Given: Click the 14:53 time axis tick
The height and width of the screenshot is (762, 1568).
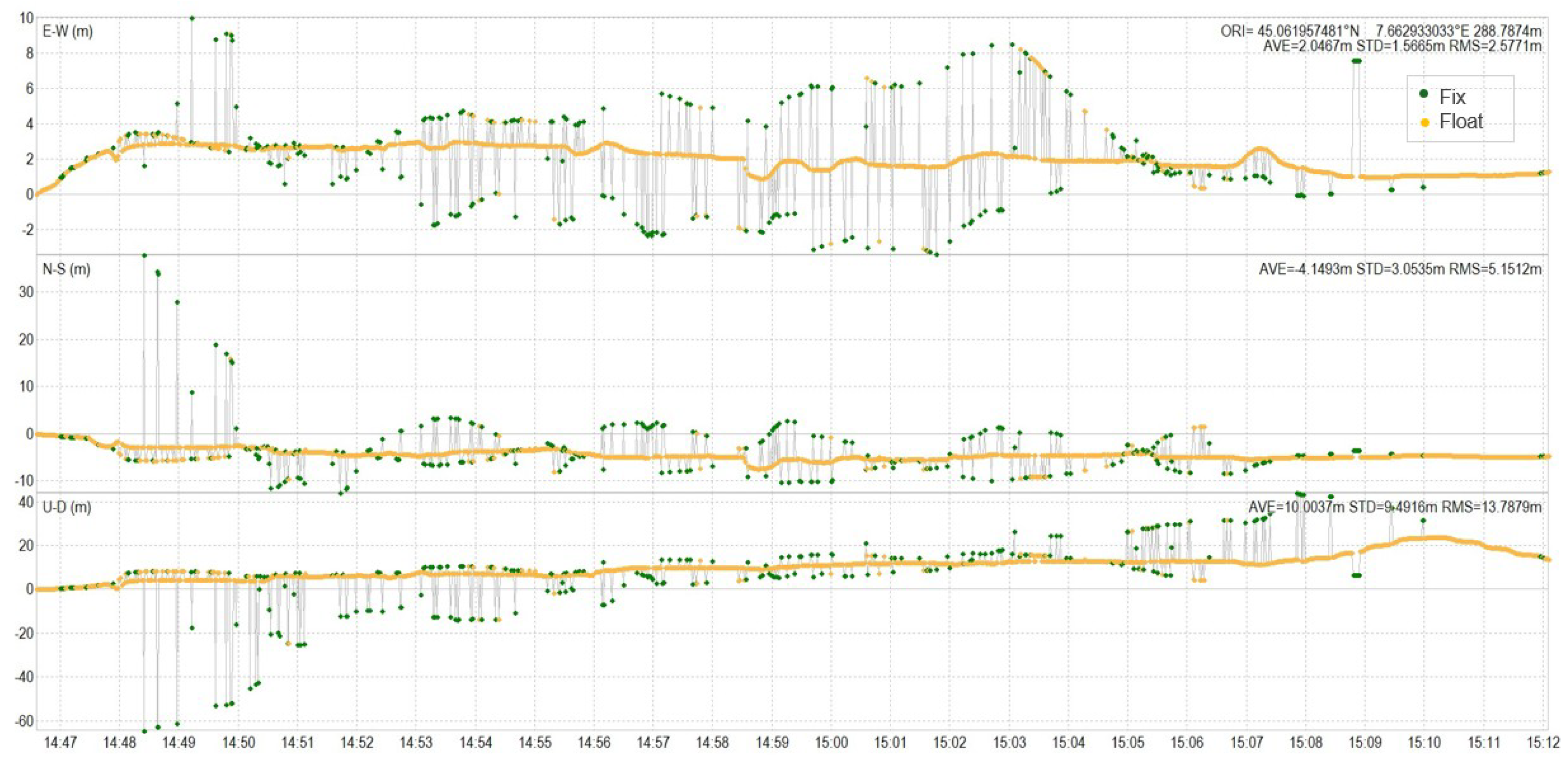Looking at the screenshot, I should (x=416, y=743).
